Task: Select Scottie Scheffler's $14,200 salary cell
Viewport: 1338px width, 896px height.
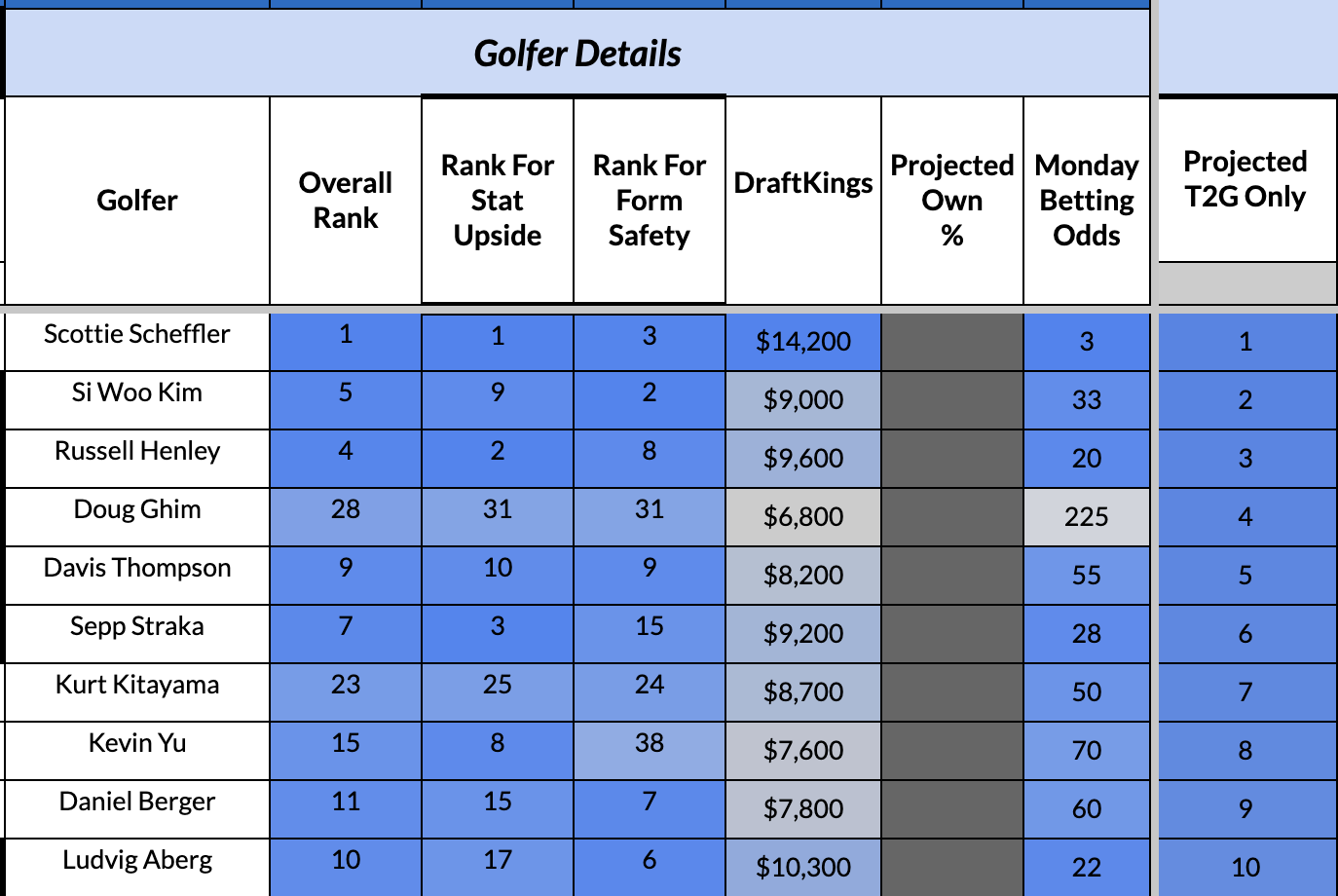Action: point(803,342)
